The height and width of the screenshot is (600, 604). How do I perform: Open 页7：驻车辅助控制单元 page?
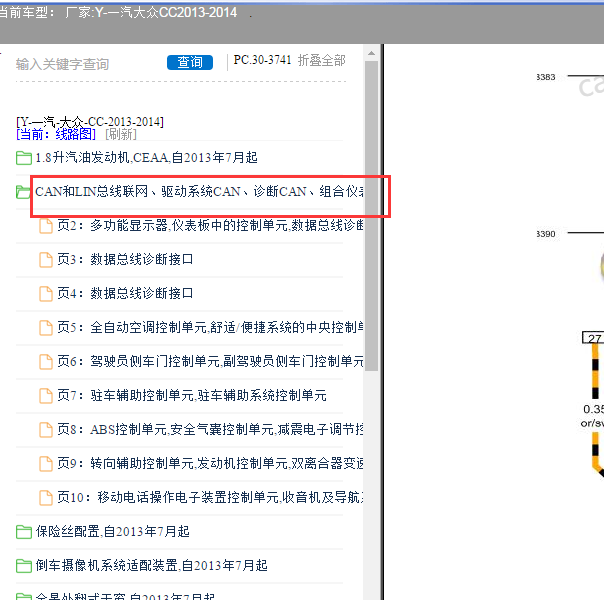click(x=192, y=395)
